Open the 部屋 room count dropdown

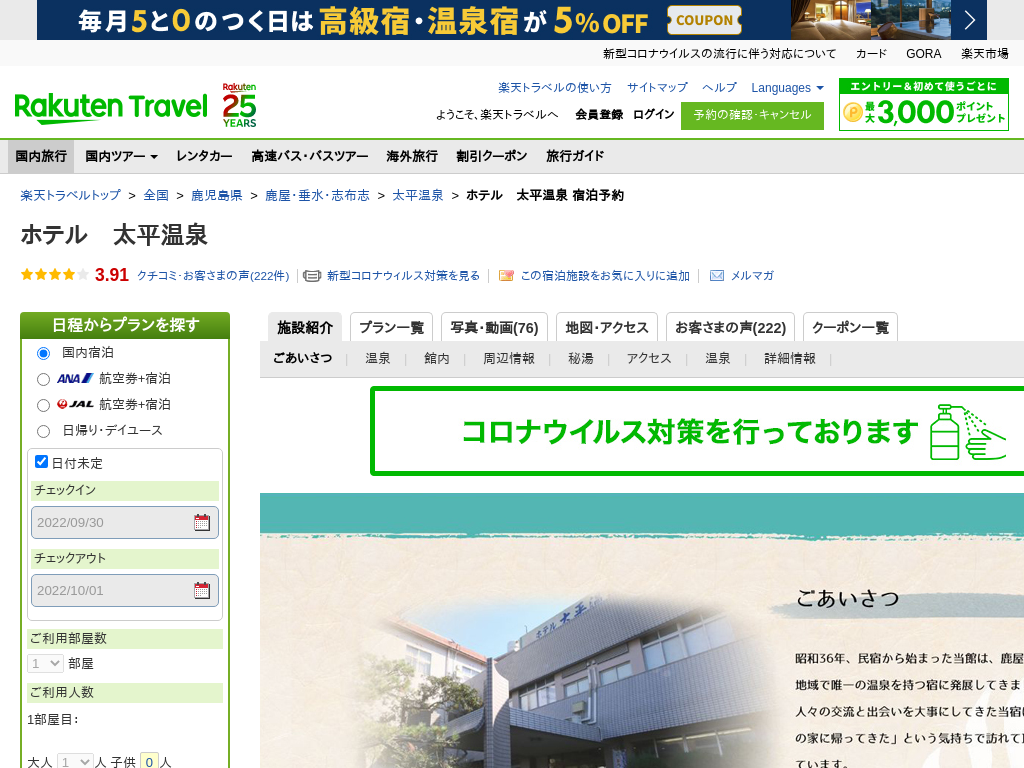45,664
